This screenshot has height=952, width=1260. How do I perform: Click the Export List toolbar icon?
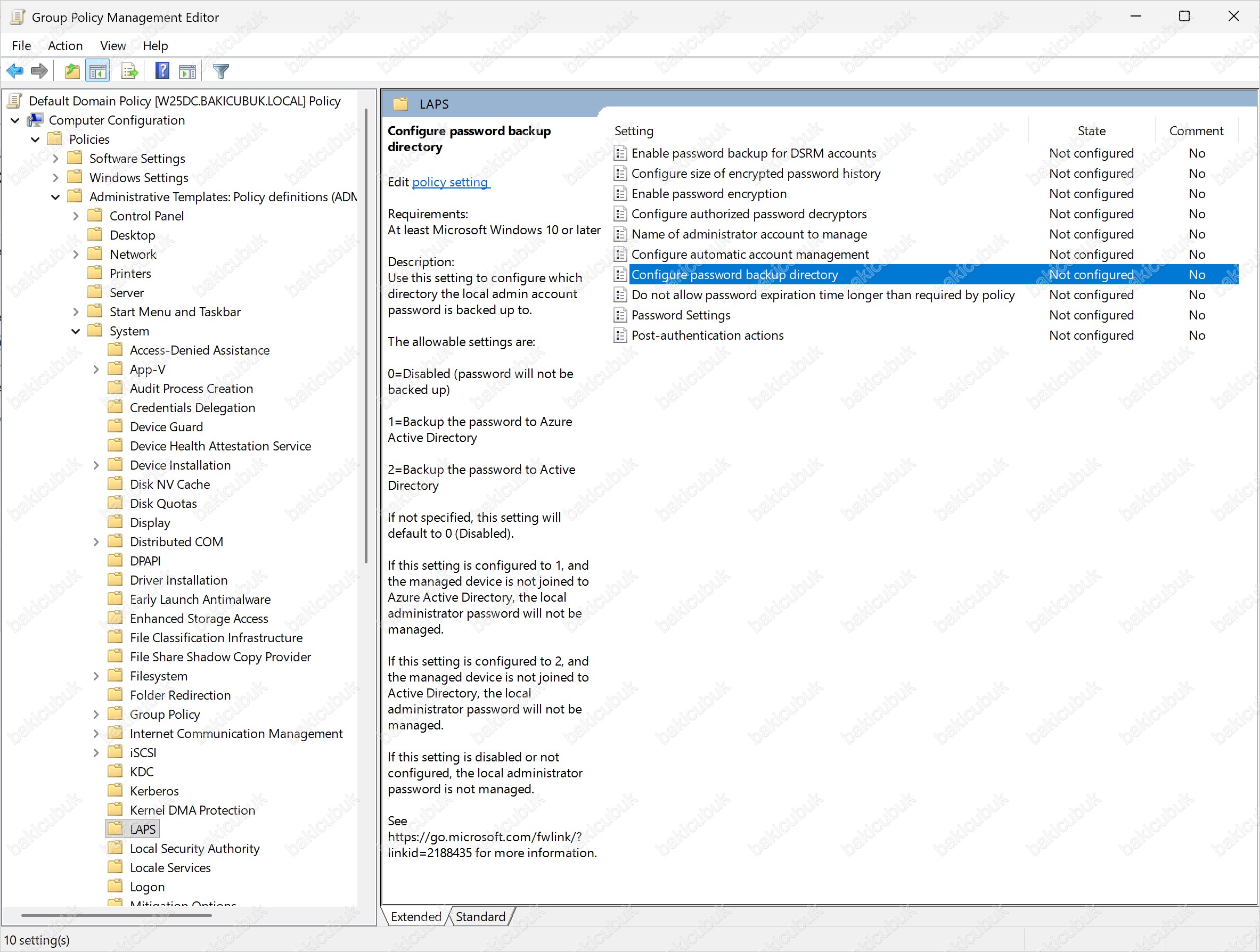[129, 71]
